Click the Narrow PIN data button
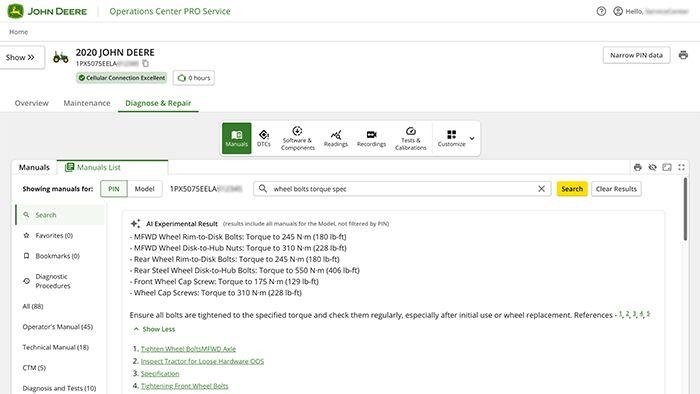This screenshot has height=394, width=700. point(636,55)
